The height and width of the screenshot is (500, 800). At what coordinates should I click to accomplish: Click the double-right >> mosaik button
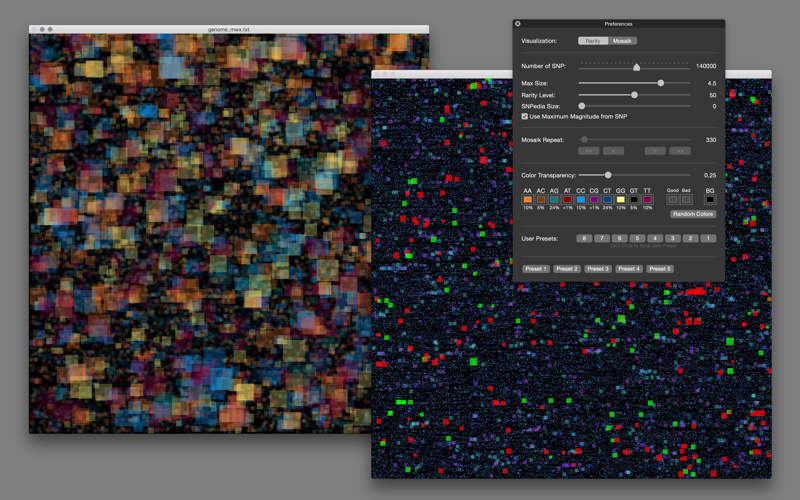(x=680, y=151)
